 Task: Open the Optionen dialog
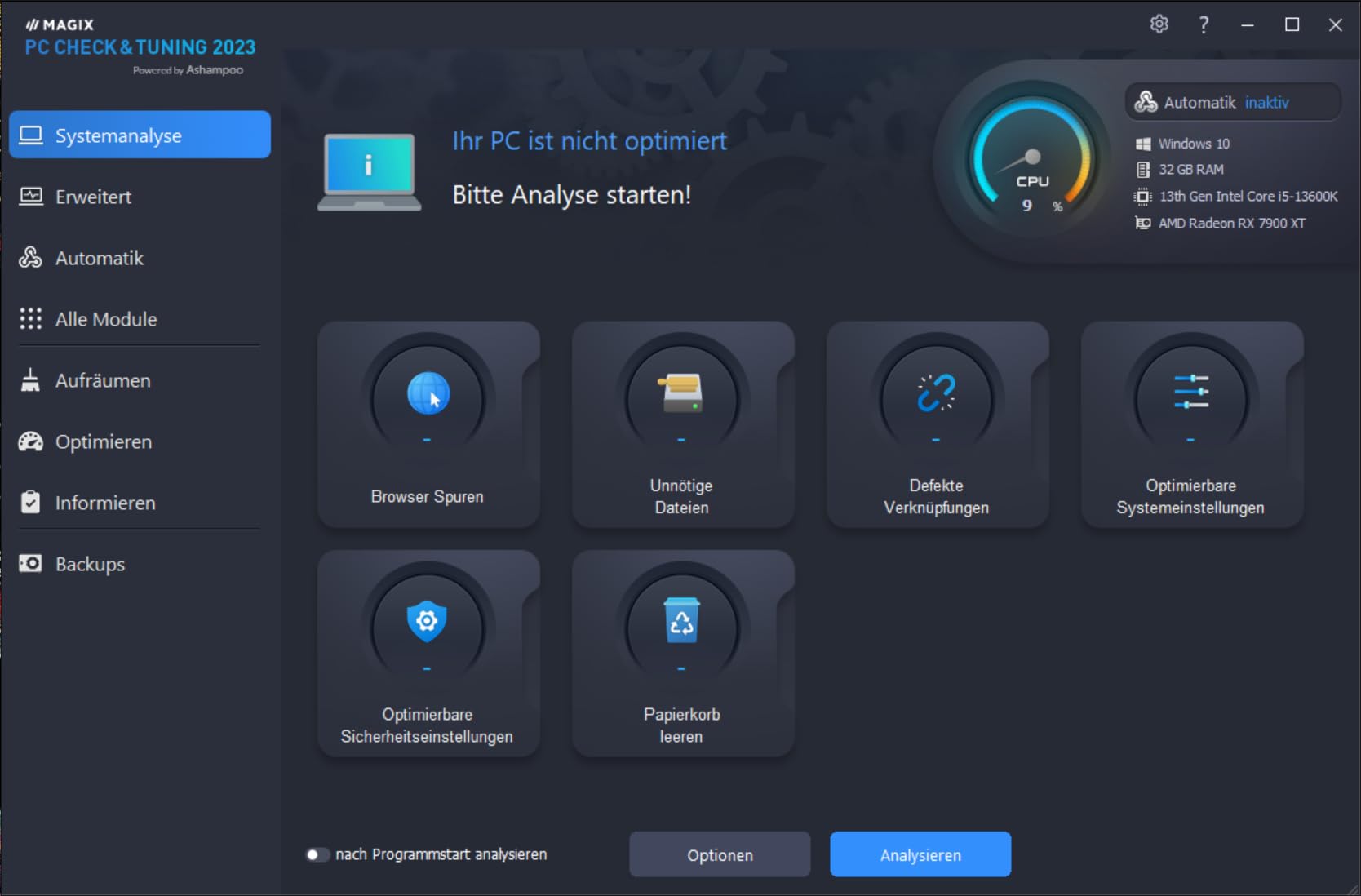click(x=720, y=854)
